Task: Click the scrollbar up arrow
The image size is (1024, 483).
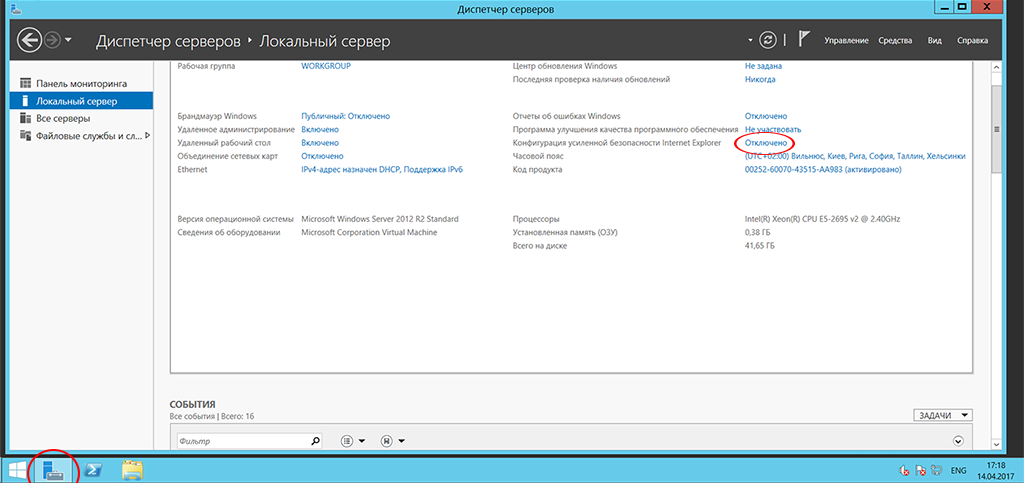Action: point(996,67)
